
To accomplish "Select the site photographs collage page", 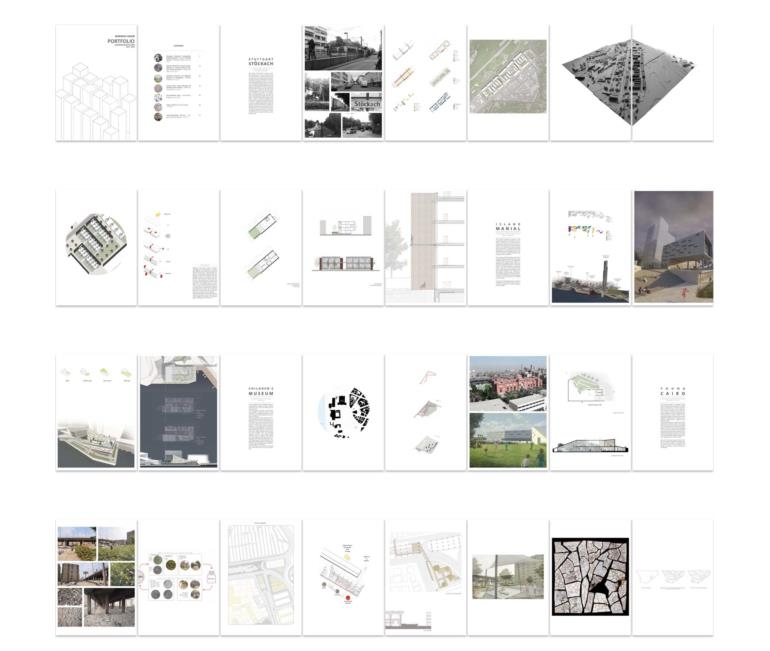I will click(96, 577).
